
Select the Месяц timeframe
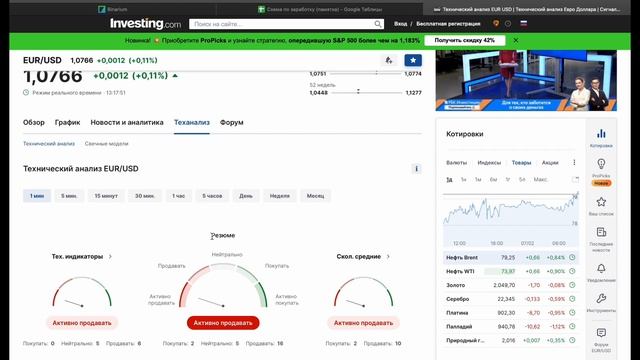point(316,196)
